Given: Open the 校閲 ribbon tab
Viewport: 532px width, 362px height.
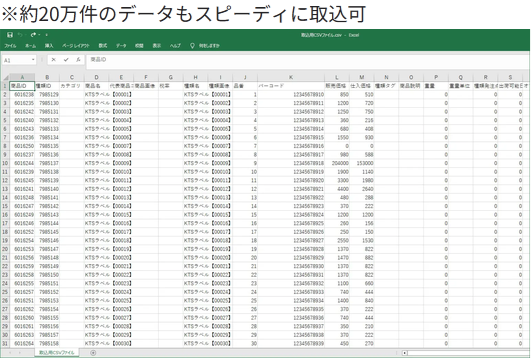Looking at the screenshot, I should (x=139, y=45).
